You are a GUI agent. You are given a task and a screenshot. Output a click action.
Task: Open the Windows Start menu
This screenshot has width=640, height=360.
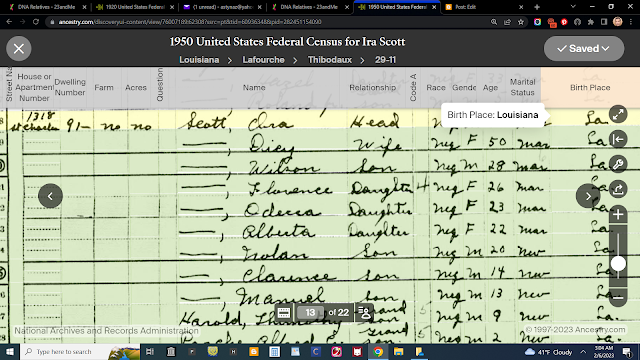(x=9, y=352)
